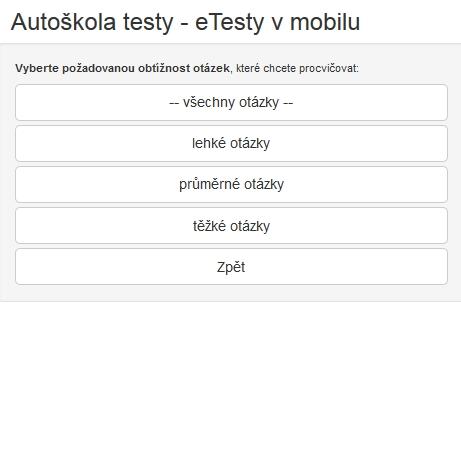Click the bold "Vyberte požadovanou obtížnost otázek" text
This screenshot has height=475, width=461.
[x=122, y=68]
